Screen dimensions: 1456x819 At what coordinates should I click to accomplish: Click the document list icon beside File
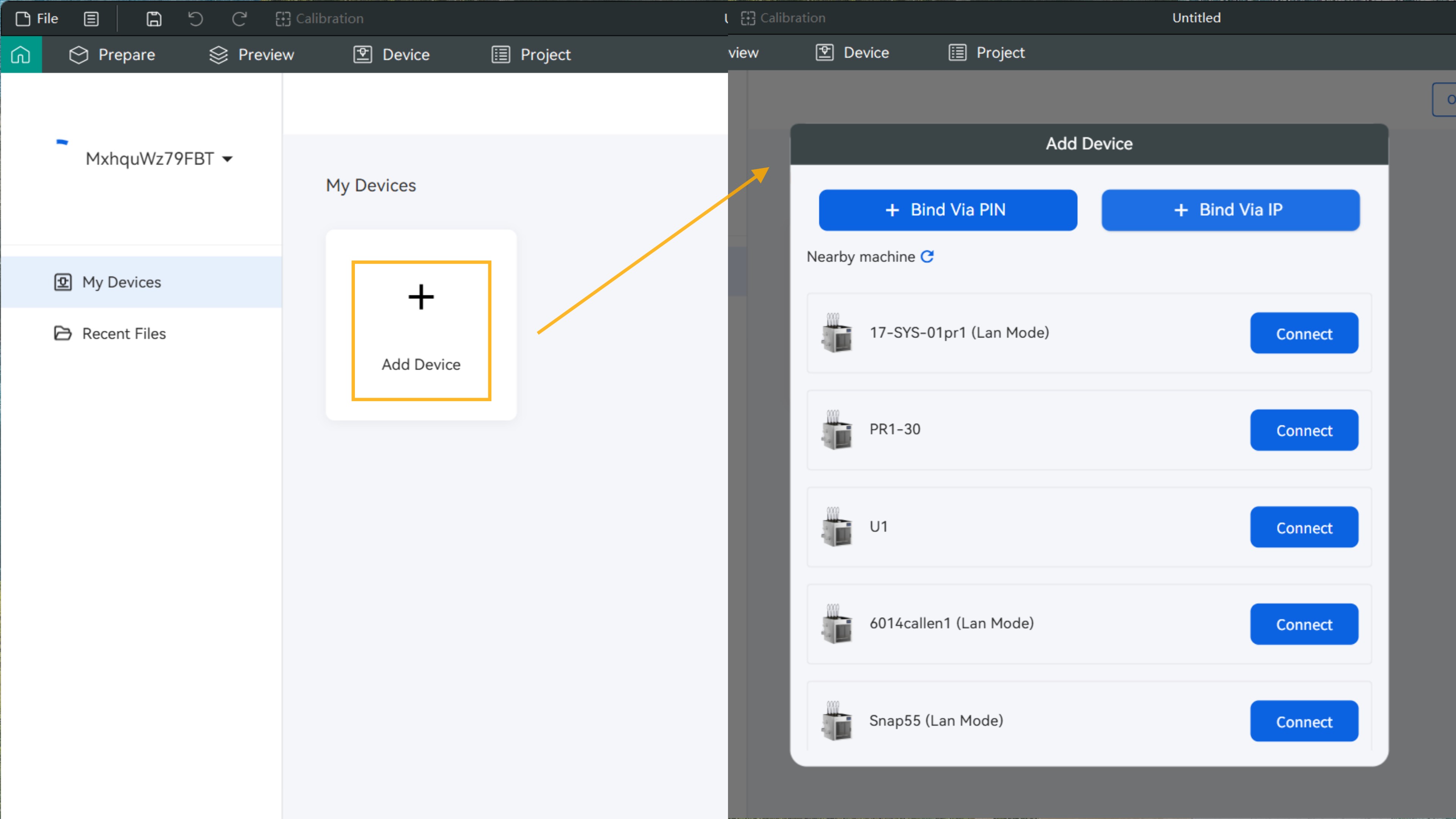(91, 19)
